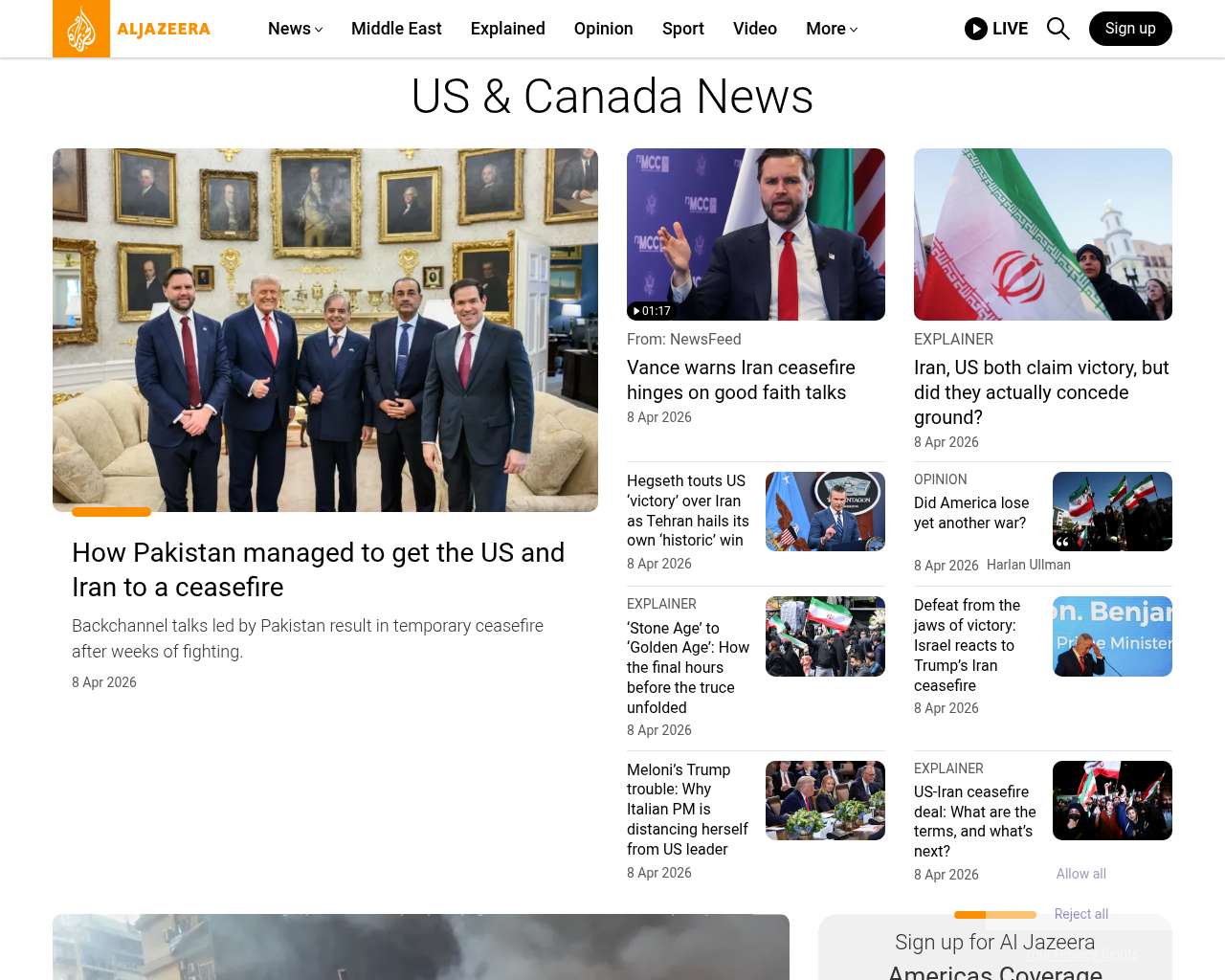Click the Al Jazeera logo
This screenshot has height=980, width=1225.
[132, 29]
